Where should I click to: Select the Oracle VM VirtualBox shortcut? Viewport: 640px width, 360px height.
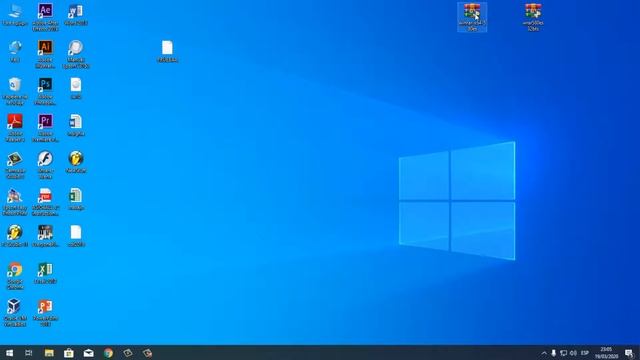[15, 312]
